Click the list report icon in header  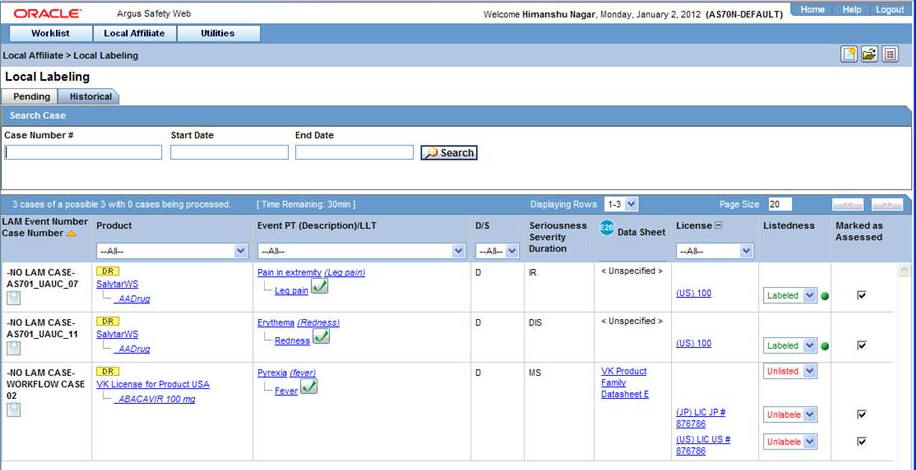tap(890, 54)
